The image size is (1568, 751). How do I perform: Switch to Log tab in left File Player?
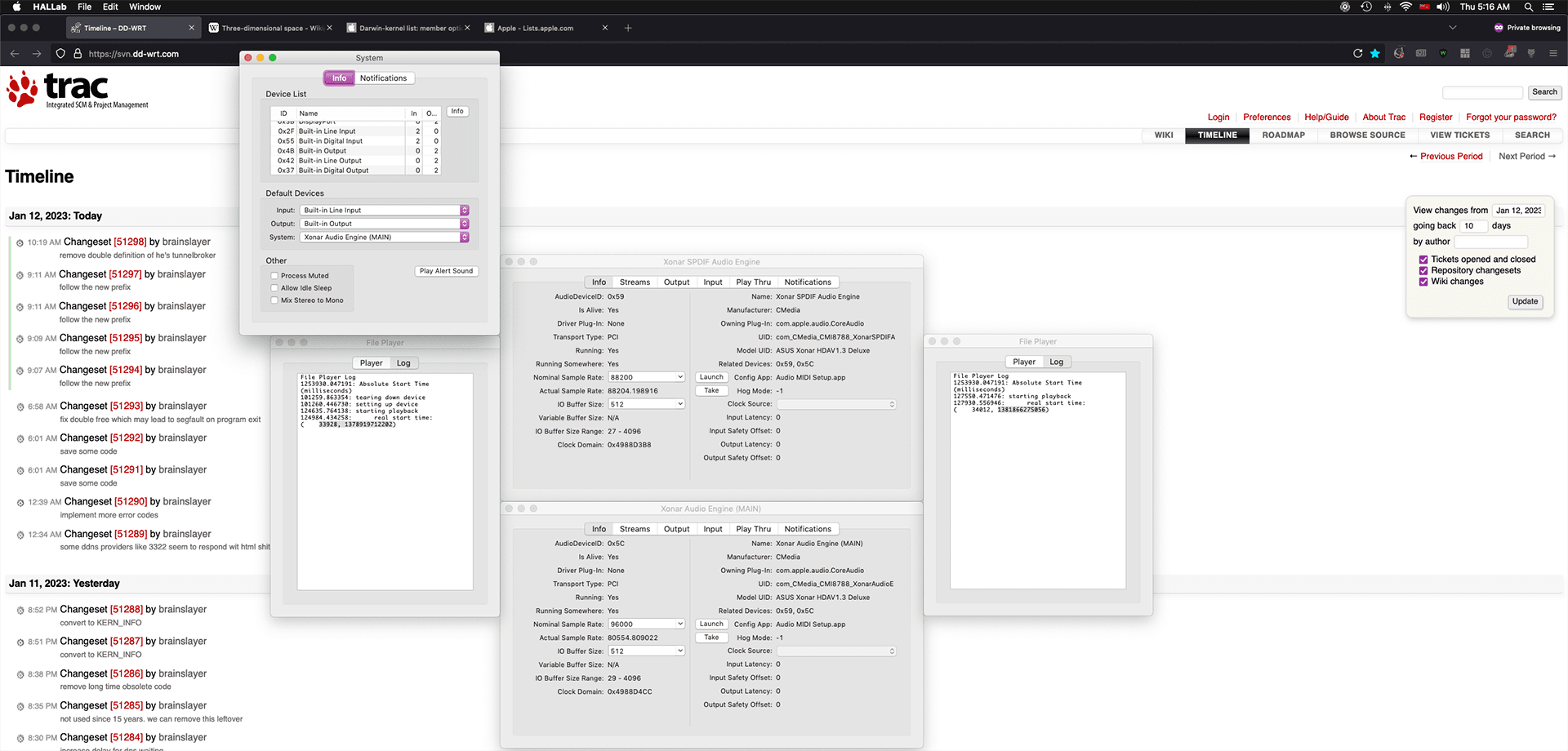tap(403, 363)
